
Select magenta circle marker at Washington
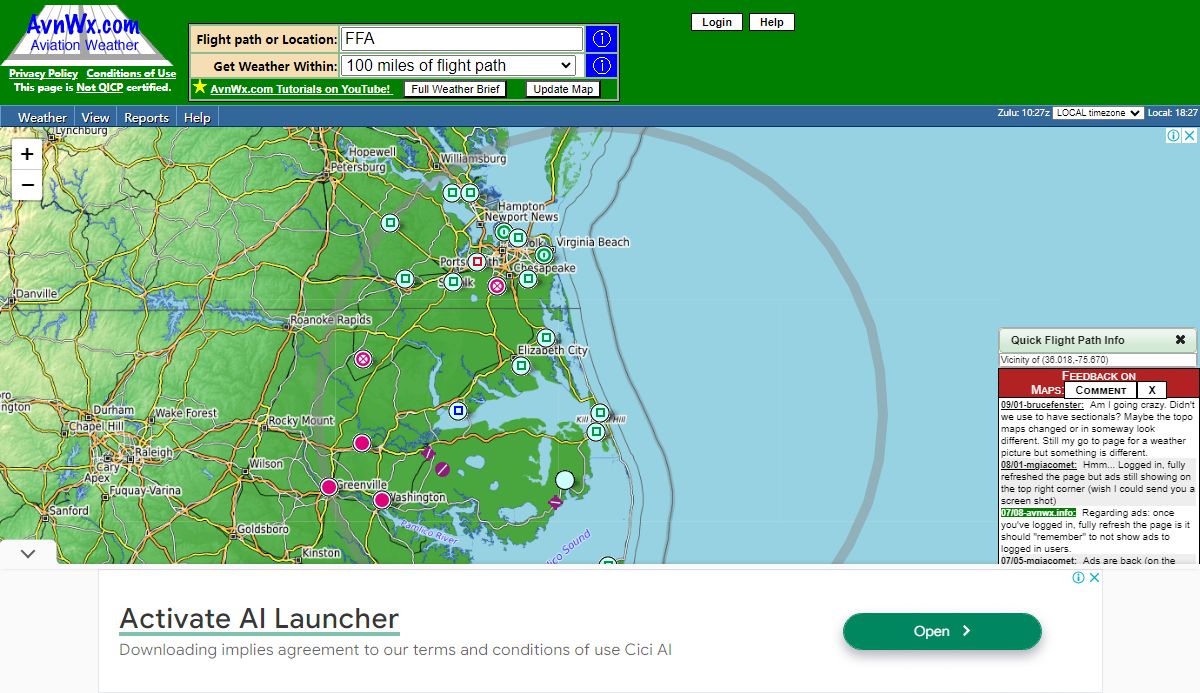(x=381, y=500)
